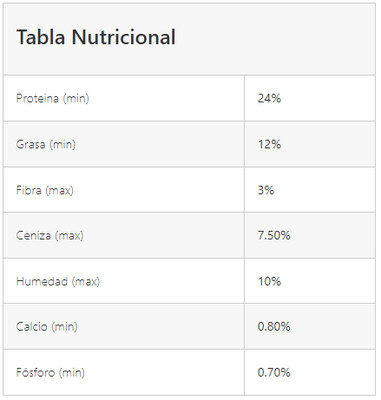This screenshot has height=400, width=381.
Task: Click the 0.70% phosphorus value
Action: [x=274, y=372]
